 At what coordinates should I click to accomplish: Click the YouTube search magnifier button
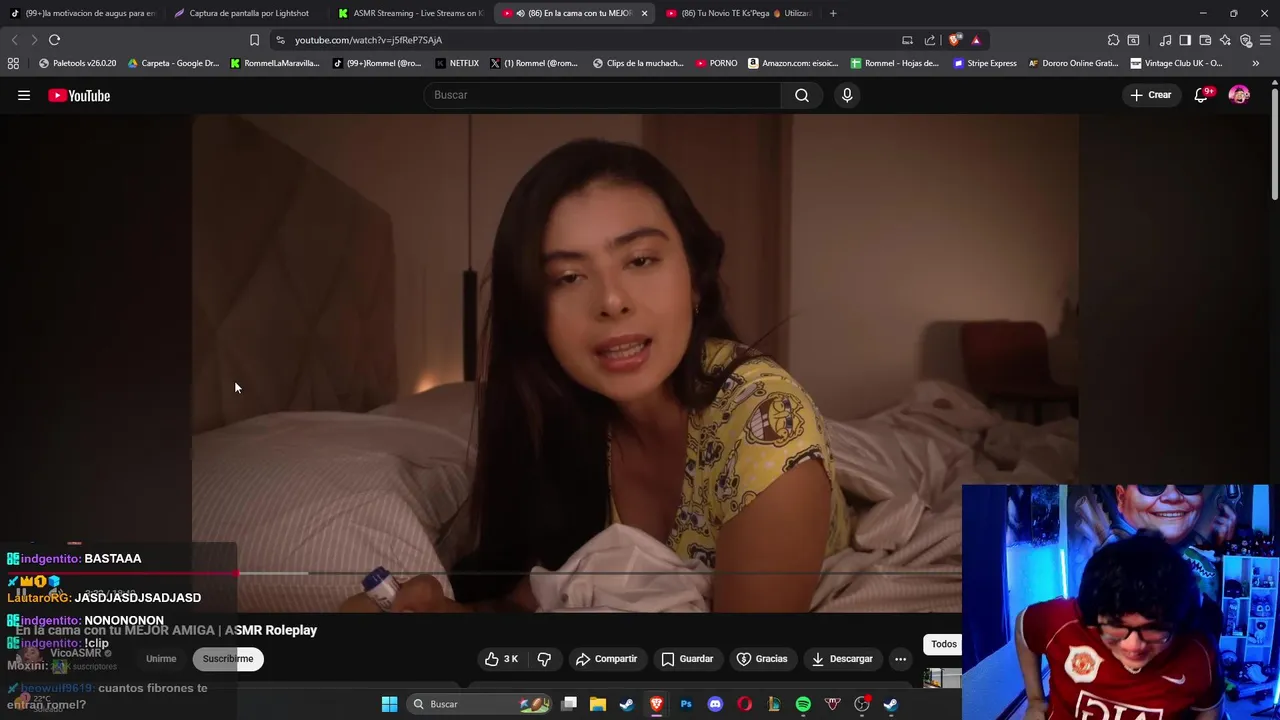coord(802,95)
